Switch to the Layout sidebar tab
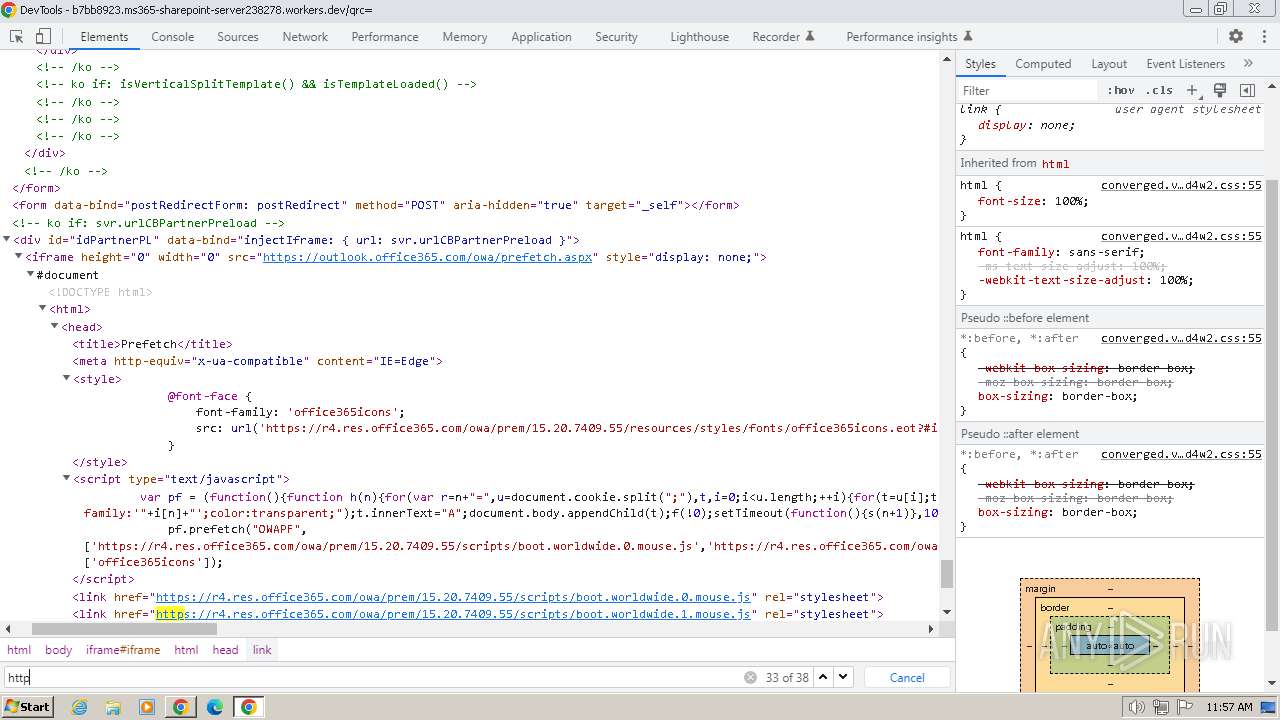 pyautogui.click(x=1109, y=63)
